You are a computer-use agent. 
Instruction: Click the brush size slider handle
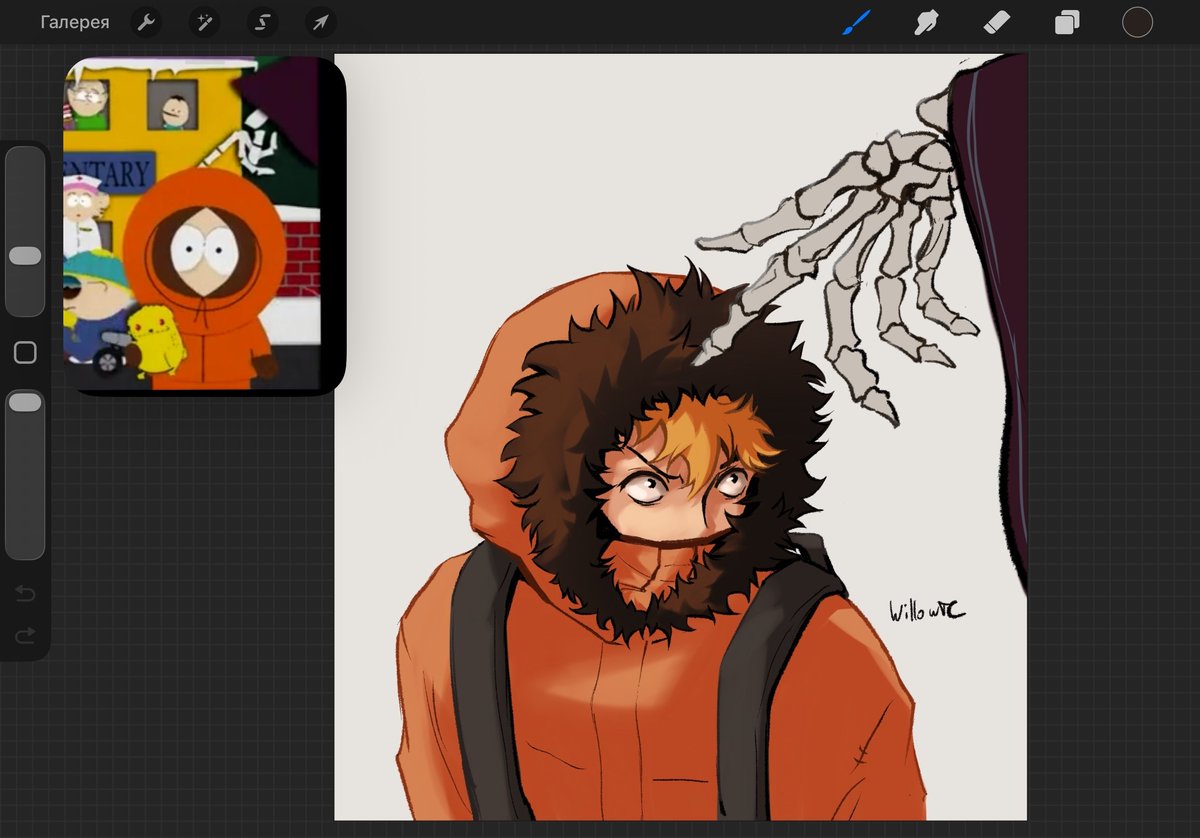coord(25,256)
